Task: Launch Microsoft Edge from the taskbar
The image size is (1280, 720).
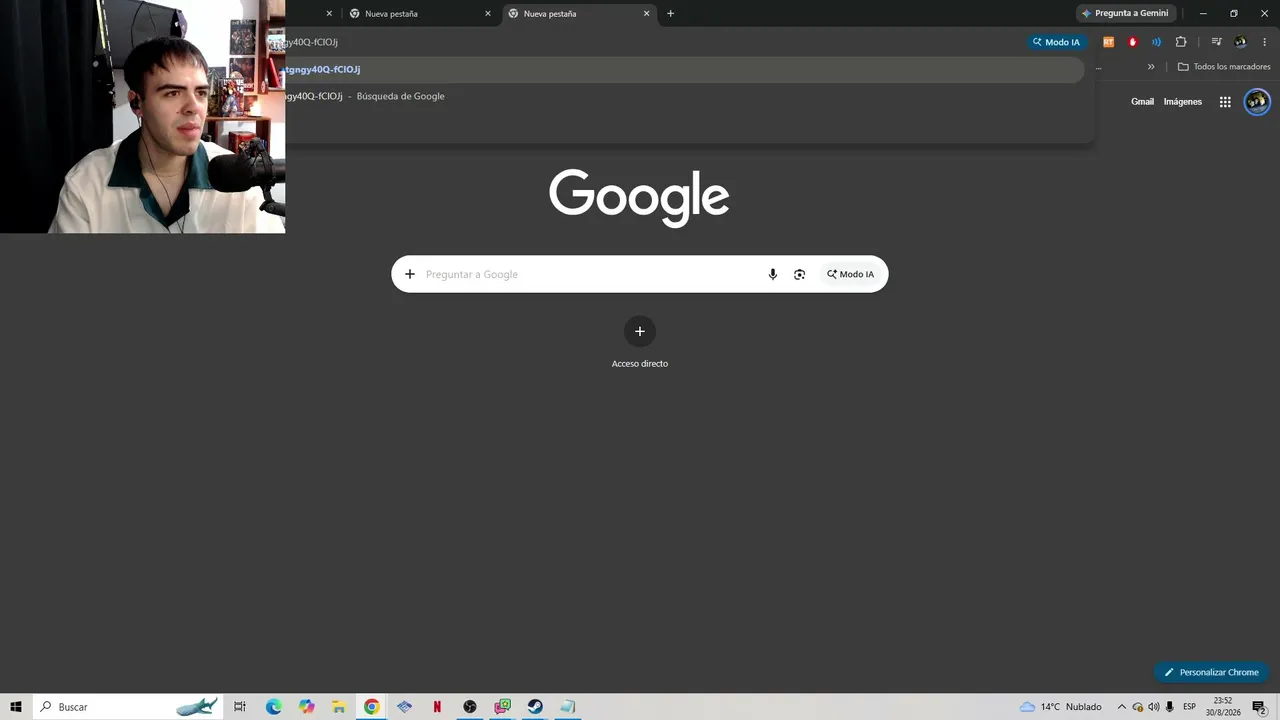Action: tap(273, 706)
